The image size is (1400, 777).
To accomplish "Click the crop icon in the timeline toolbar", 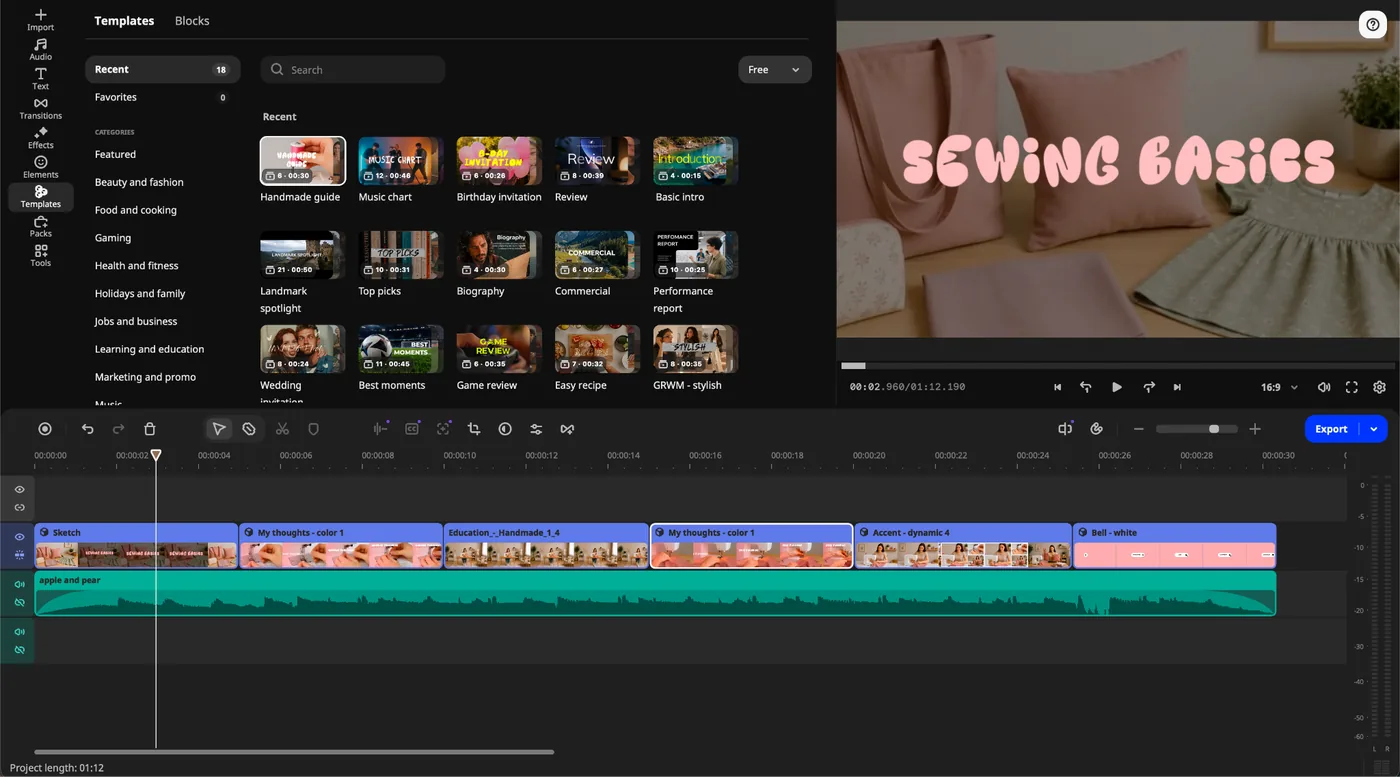I will click(474, 429).
